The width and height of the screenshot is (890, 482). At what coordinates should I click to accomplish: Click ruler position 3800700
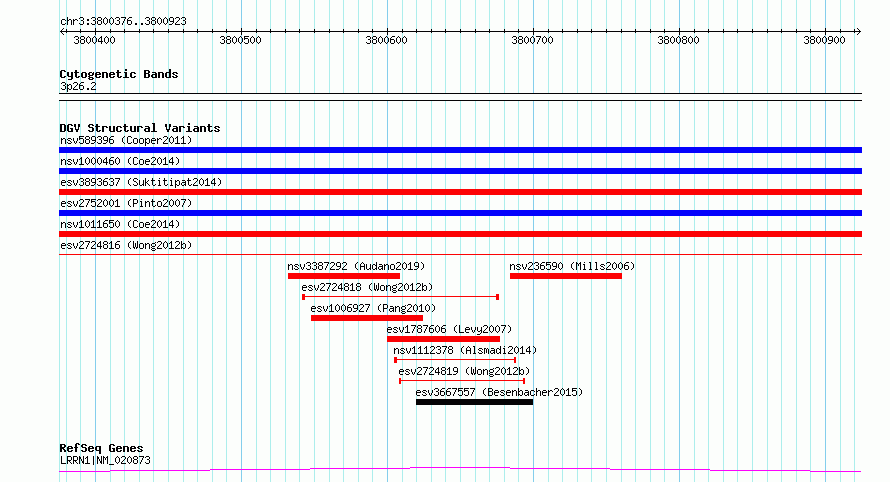532,40
